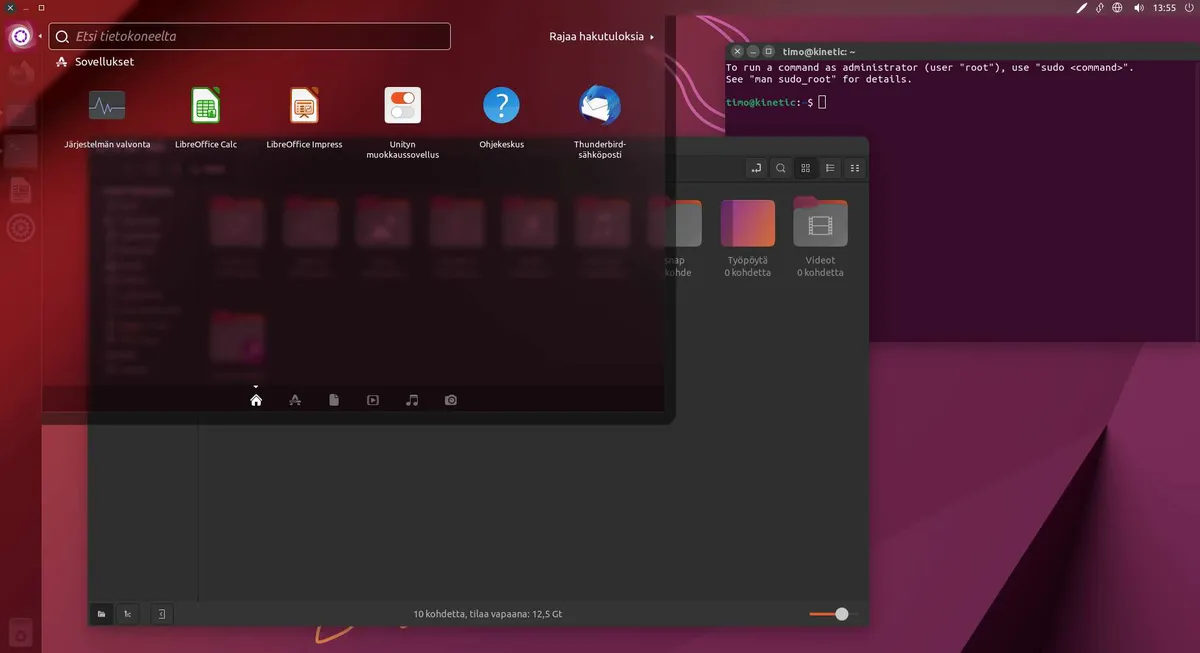Click the Dash maximize button in top-left
The image size is (1200, 653).
tap(41, 7)
